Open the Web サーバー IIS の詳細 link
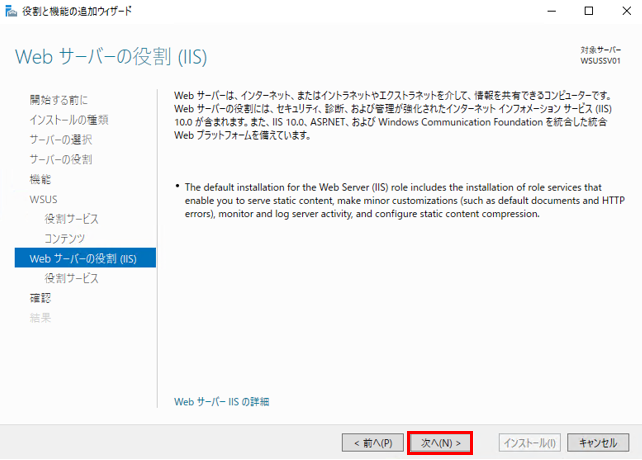The height and width of the screenshot is (460, 642). point(222,402)
